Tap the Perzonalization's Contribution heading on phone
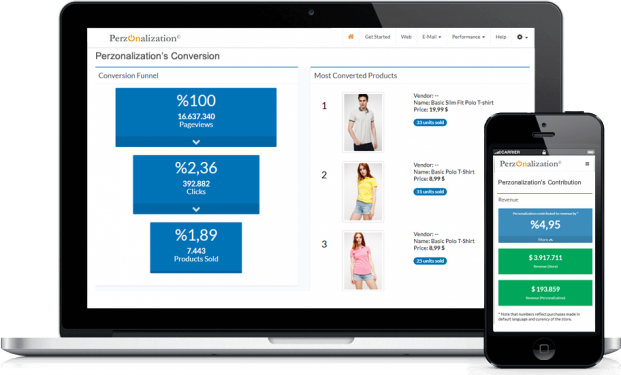This screenshot has height=375, width=621. pyautogui.click(x=539, y=183)
